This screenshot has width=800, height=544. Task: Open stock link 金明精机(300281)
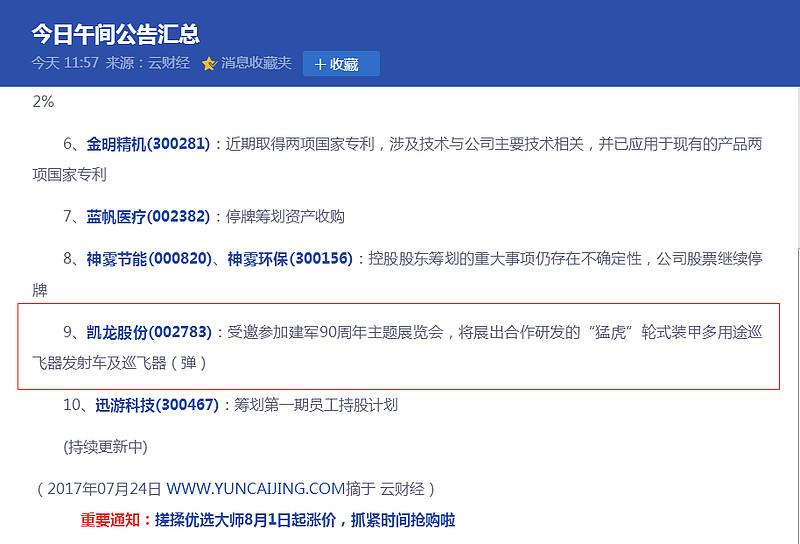(x=148, y=144)
